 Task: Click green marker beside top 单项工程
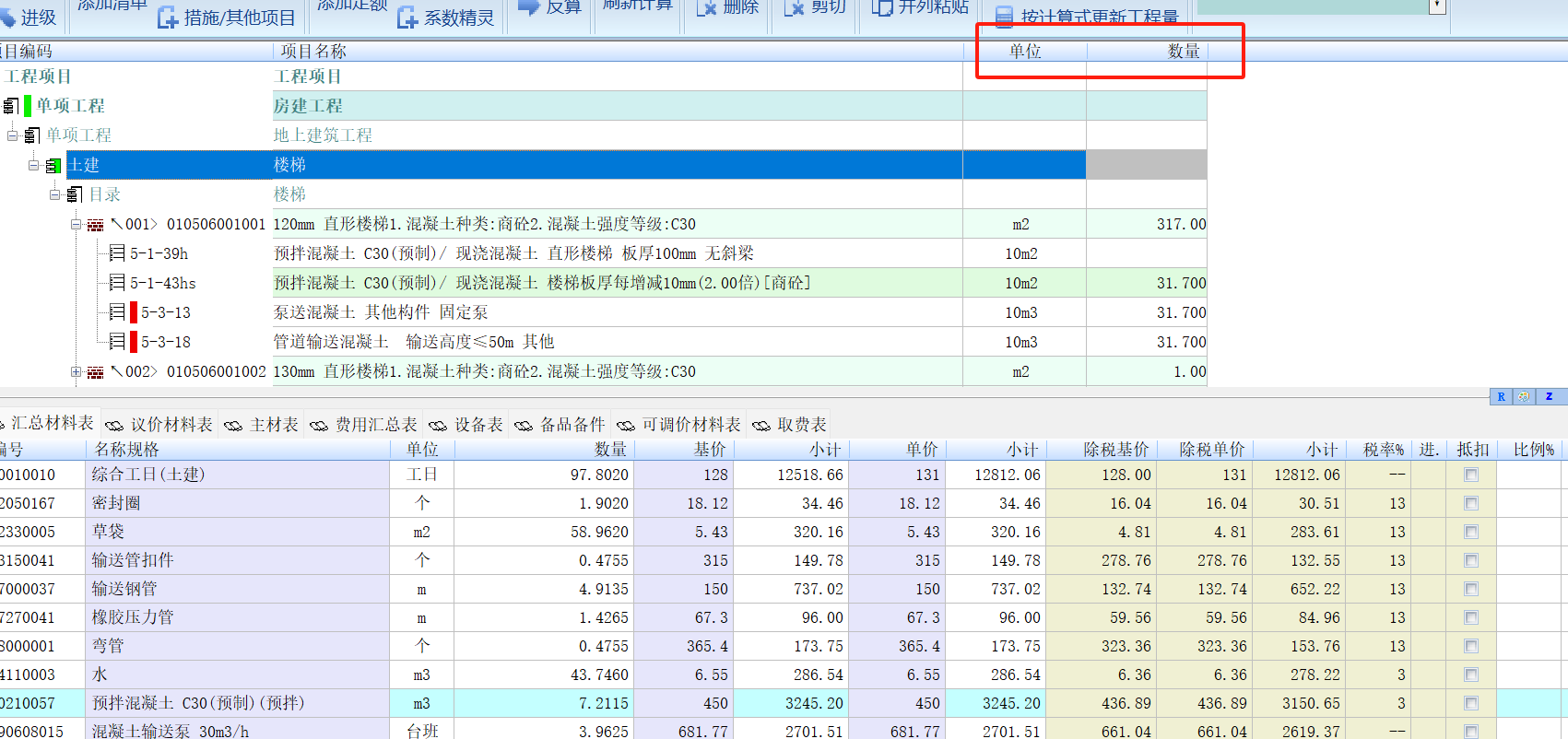pos(28,106)
